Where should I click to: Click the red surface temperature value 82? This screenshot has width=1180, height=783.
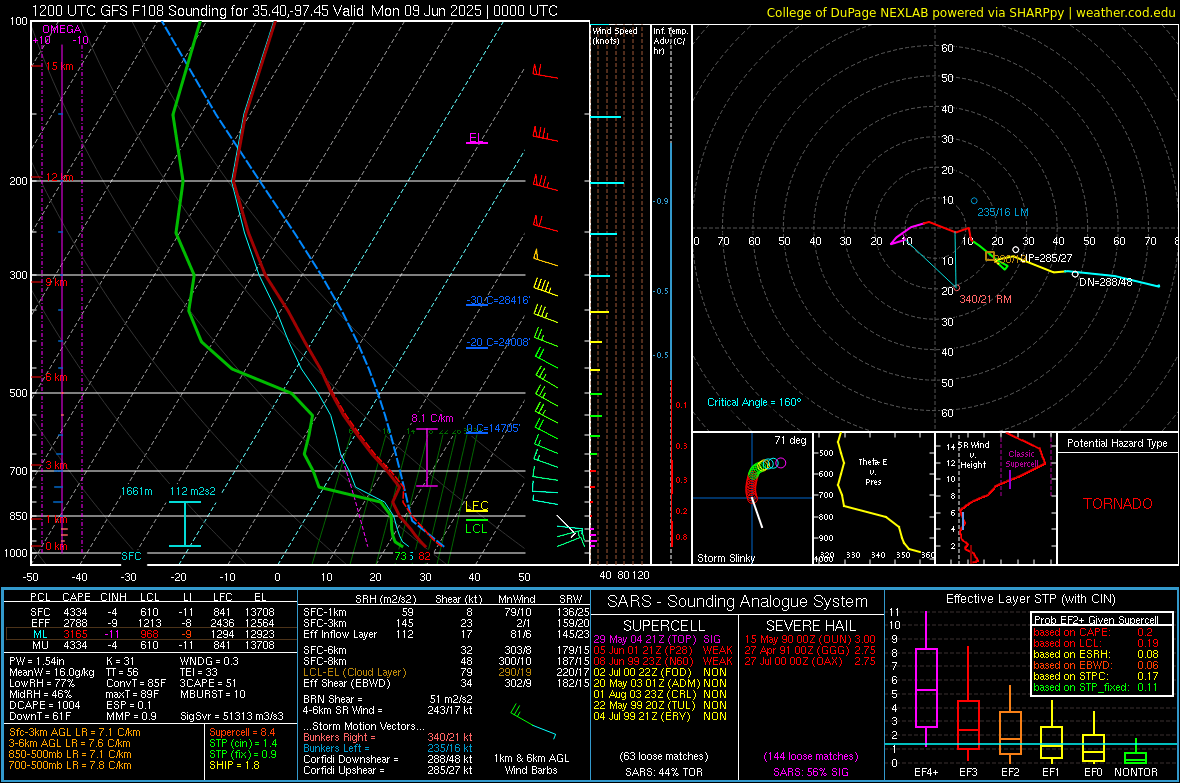424,556
